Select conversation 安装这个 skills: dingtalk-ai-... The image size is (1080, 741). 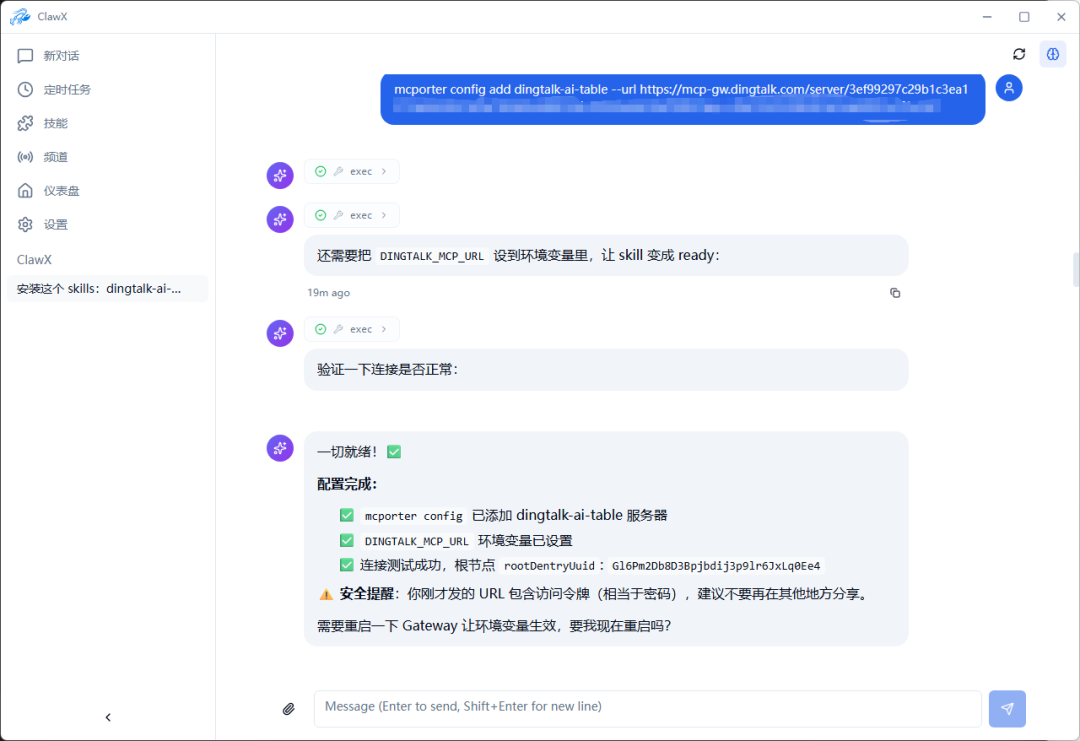(107, 289)
